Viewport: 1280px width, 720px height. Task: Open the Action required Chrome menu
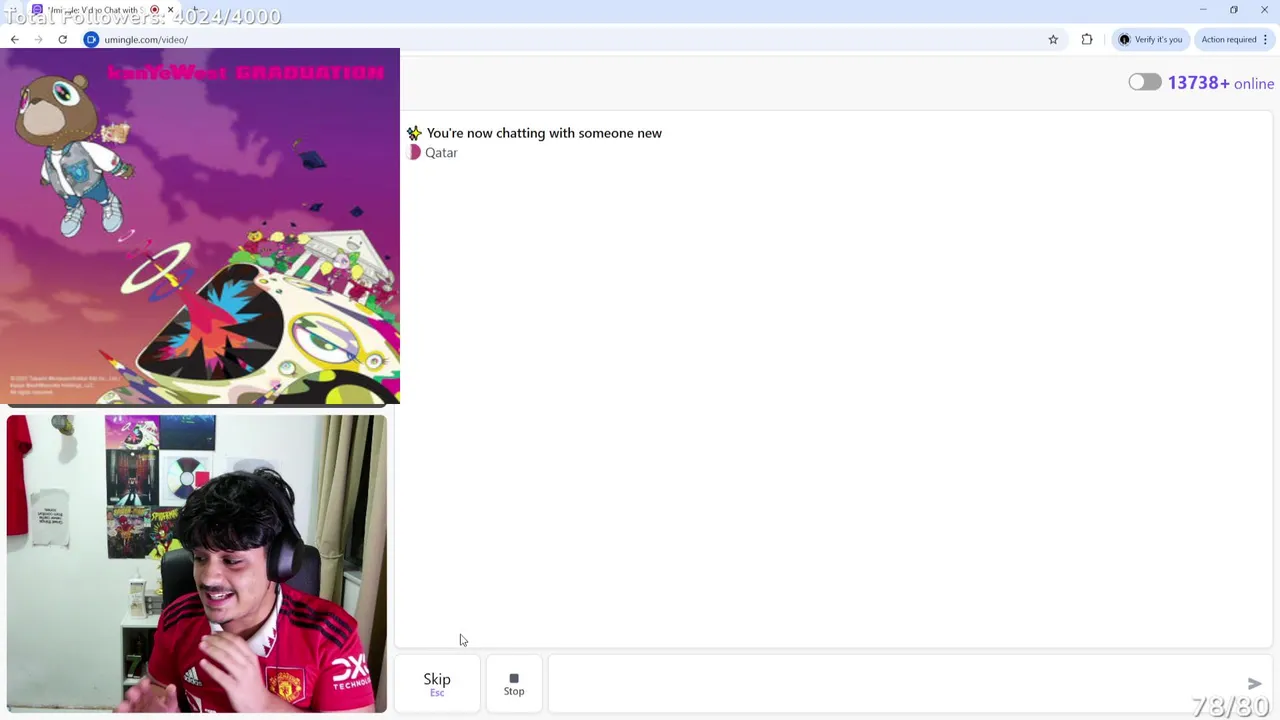point(1235,39)
